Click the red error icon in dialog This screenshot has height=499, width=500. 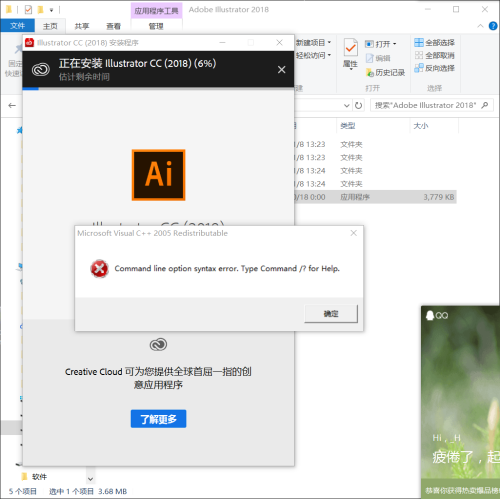pyautogui.click(x=99, y=269)
